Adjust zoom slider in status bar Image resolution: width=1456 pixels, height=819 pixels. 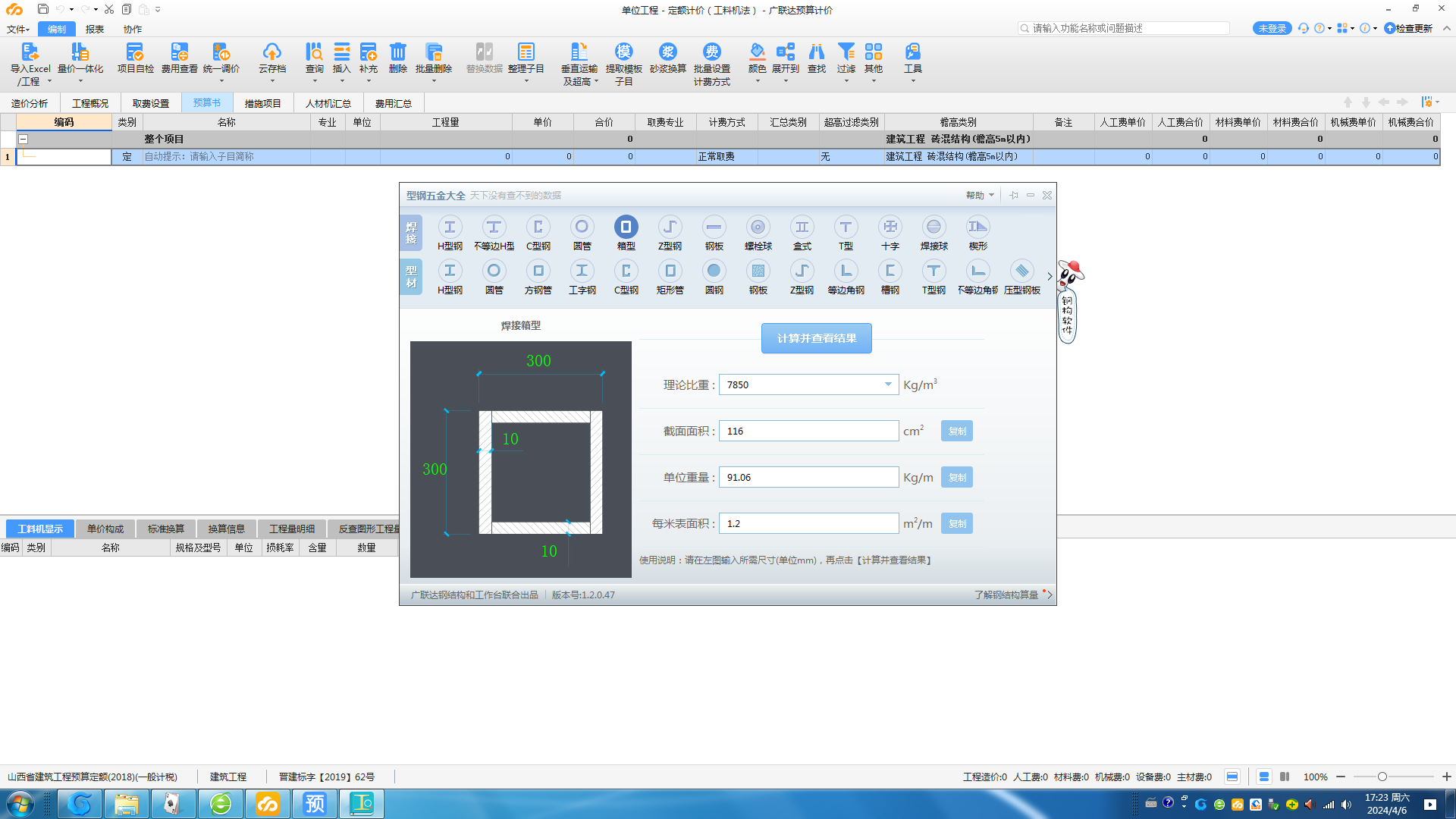pyautogui.click(x=1382, y=777)
